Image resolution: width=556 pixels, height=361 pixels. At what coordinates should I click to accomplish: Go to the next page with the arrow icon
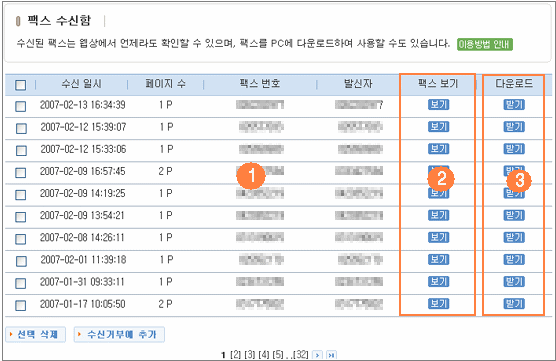pyautogui.click(x=317, y=355)
